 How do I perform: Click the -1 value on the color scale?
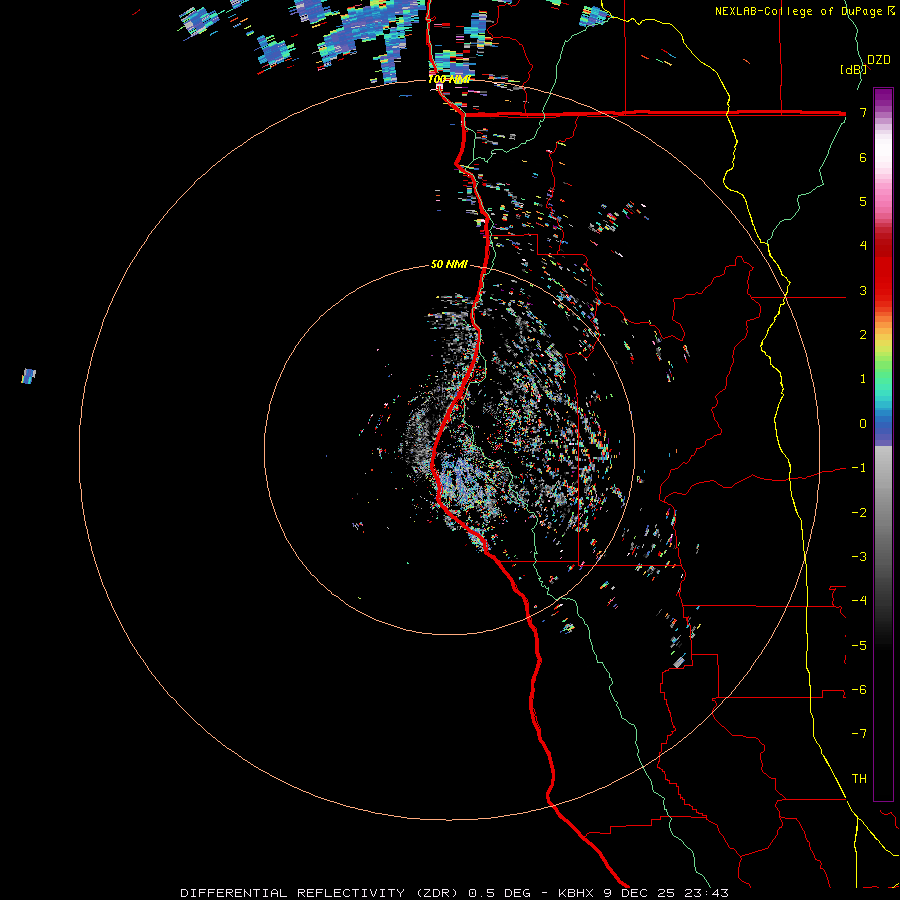[859, 468]
